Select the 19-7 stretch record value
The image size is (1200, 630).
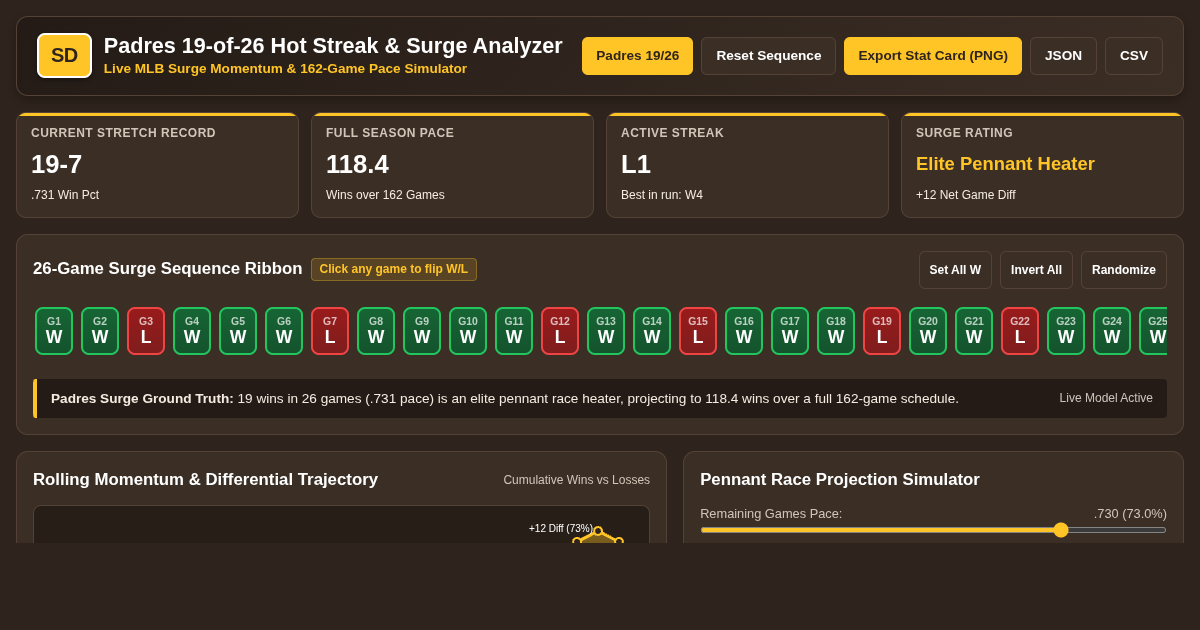pos(57,164)
